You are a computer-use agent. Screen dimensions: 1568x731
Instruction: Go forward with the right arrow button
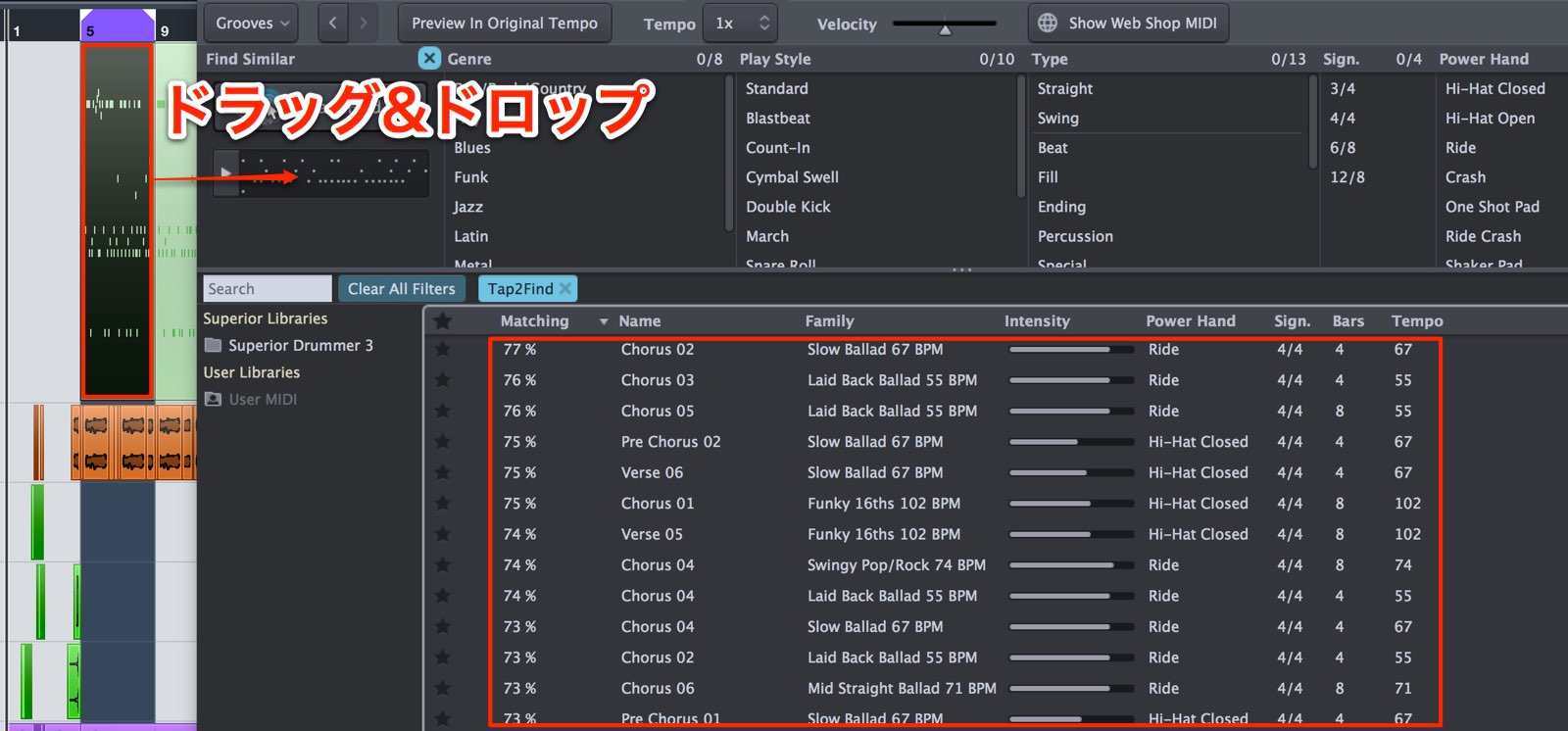(x=364, y=23)
